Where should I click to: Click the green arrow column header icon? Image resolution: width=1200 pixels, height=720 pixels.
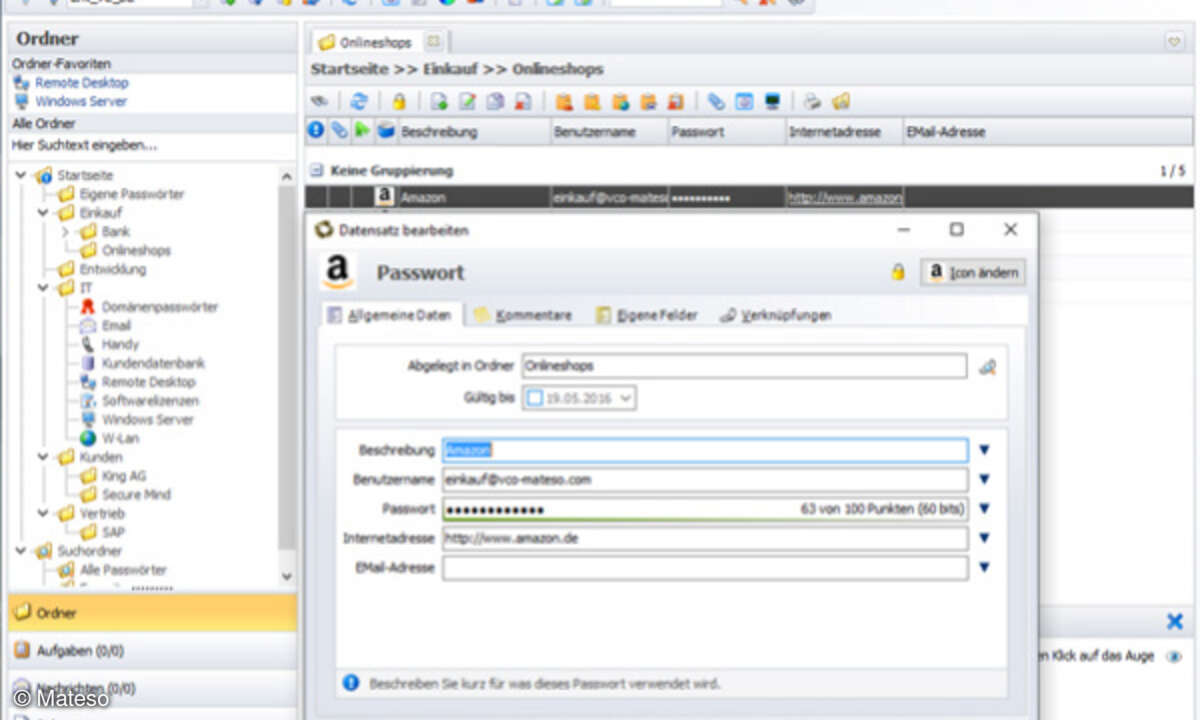361,130
